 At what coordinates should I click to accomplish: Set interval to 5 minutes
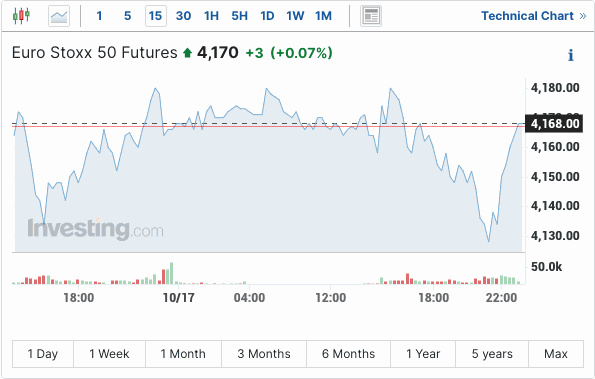pos(128,16)
